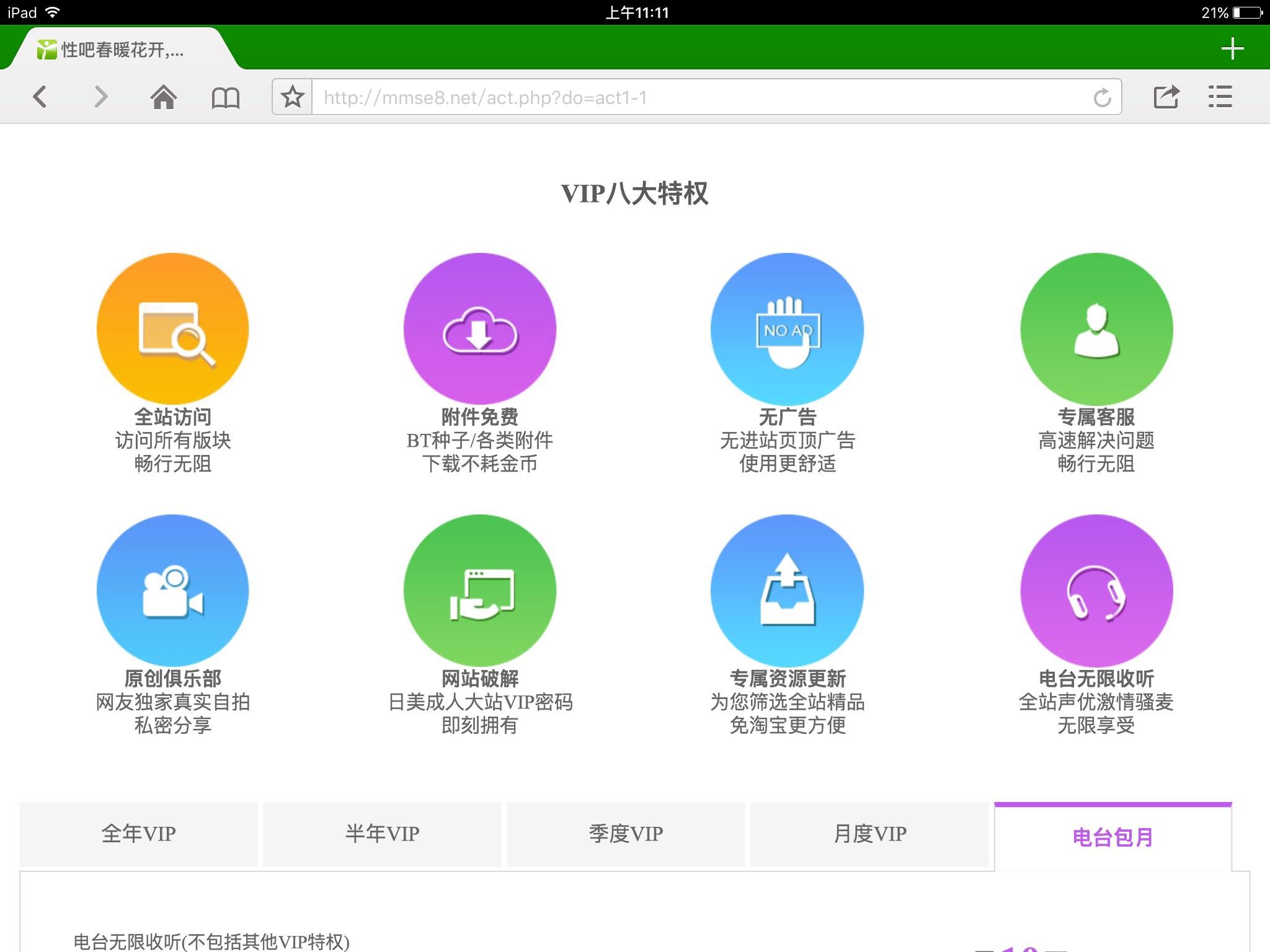
Task: Reload the page with the refresh icon
Action: click(1102, 97)
